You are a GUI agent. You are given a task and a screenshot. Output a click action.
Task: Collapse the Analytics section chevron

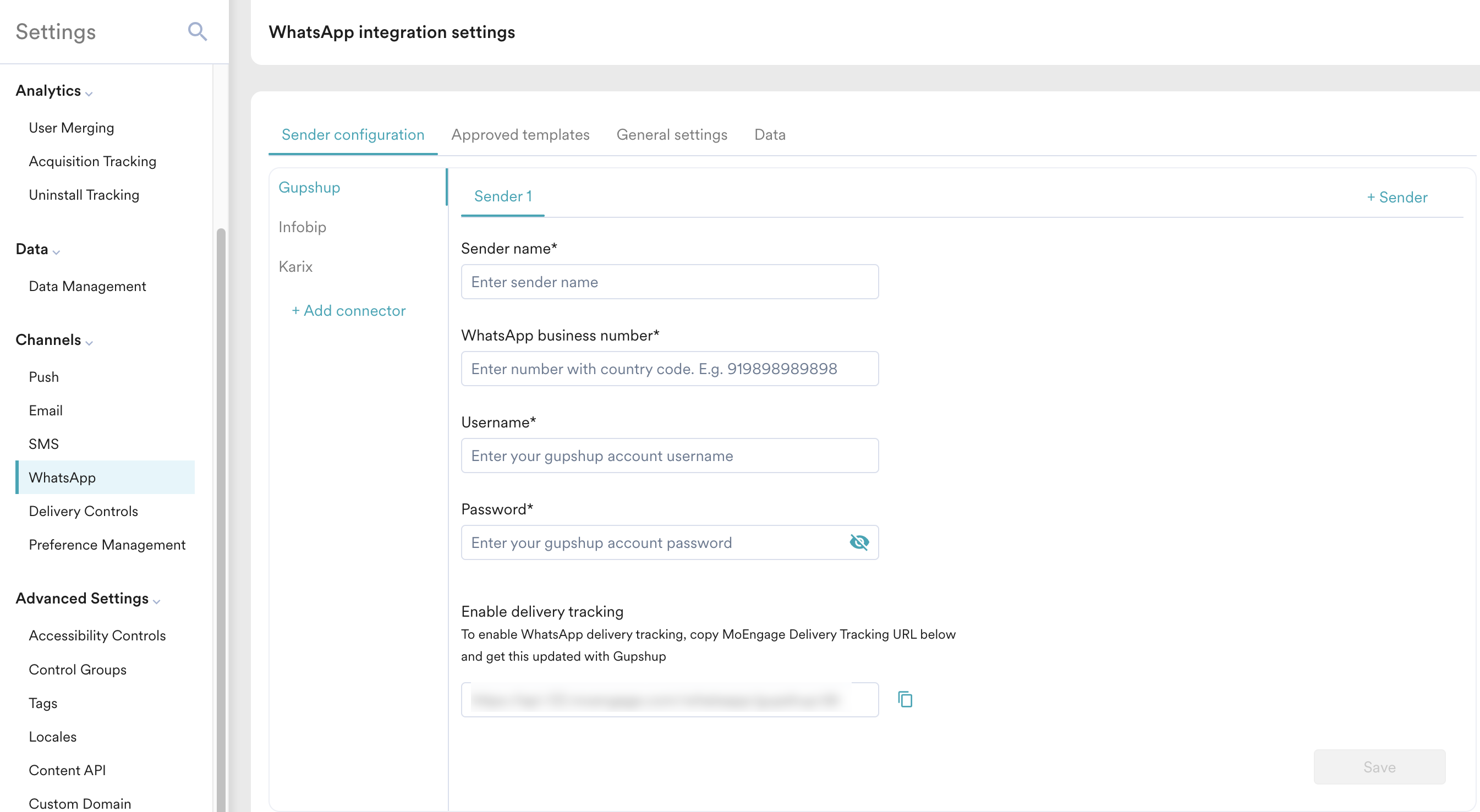(89, 93)
